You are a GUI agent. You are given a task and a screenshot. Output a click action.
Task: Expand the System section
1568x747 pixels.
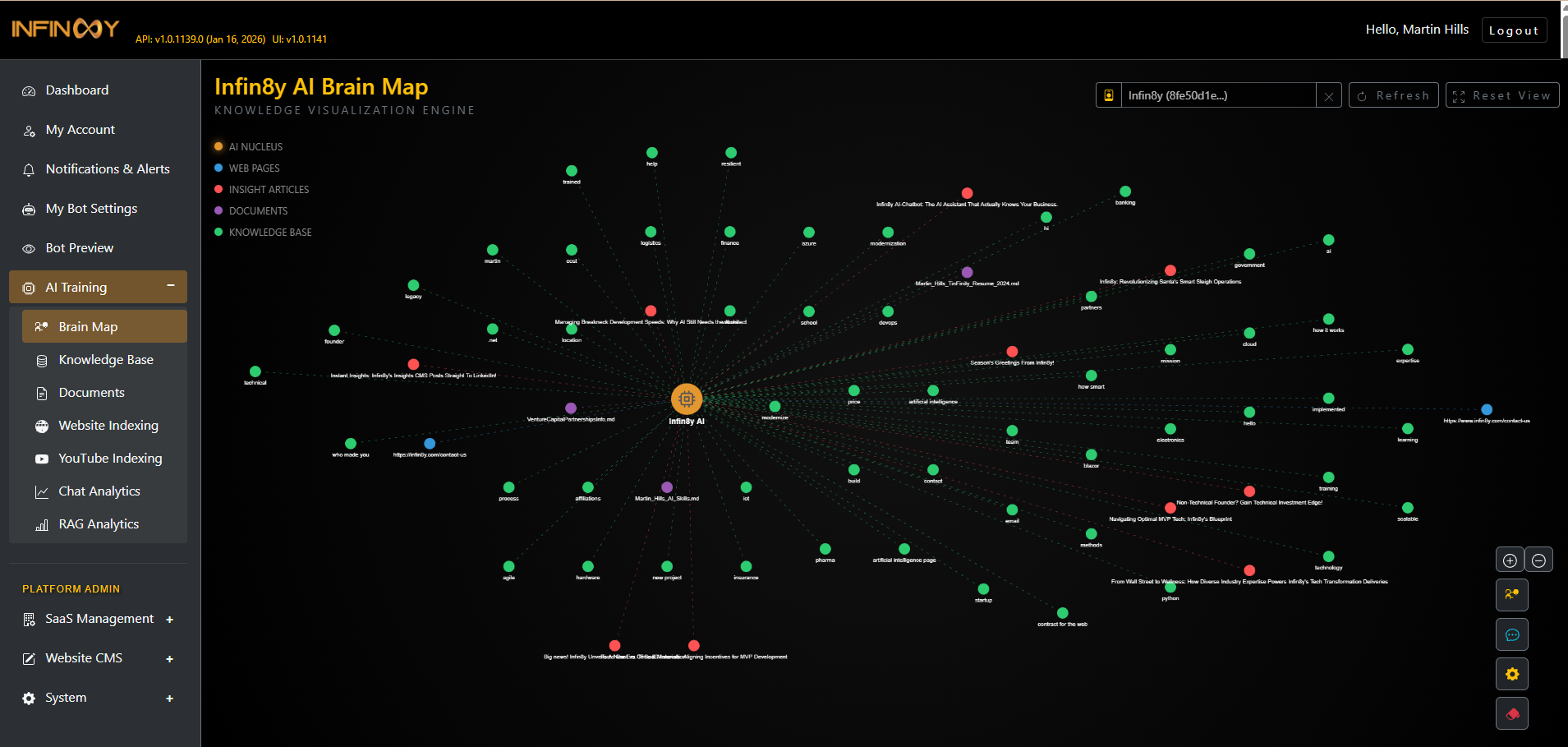pos(99,698)
